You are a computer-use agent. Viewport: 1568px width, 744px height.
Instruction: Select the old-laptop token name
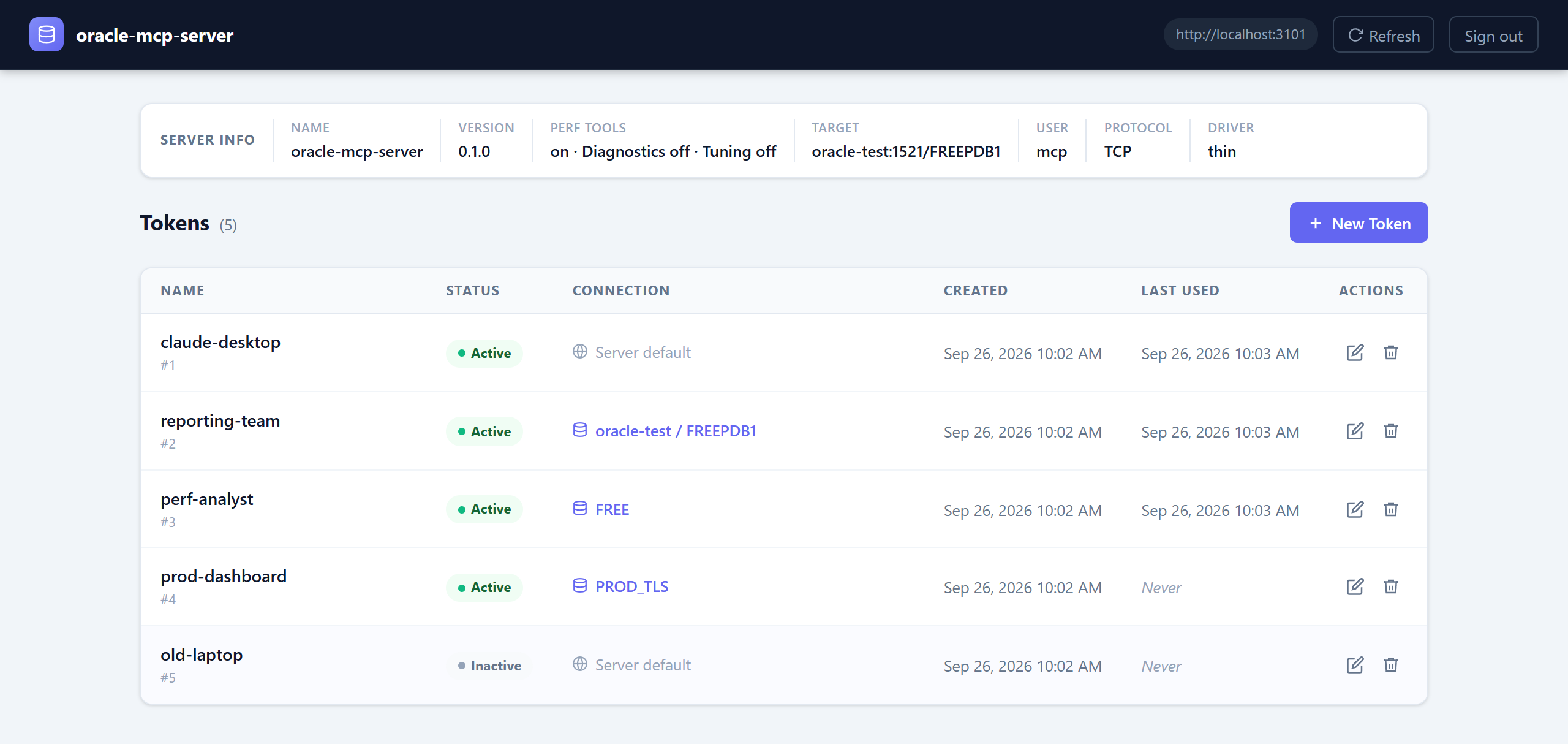(202, 655)
